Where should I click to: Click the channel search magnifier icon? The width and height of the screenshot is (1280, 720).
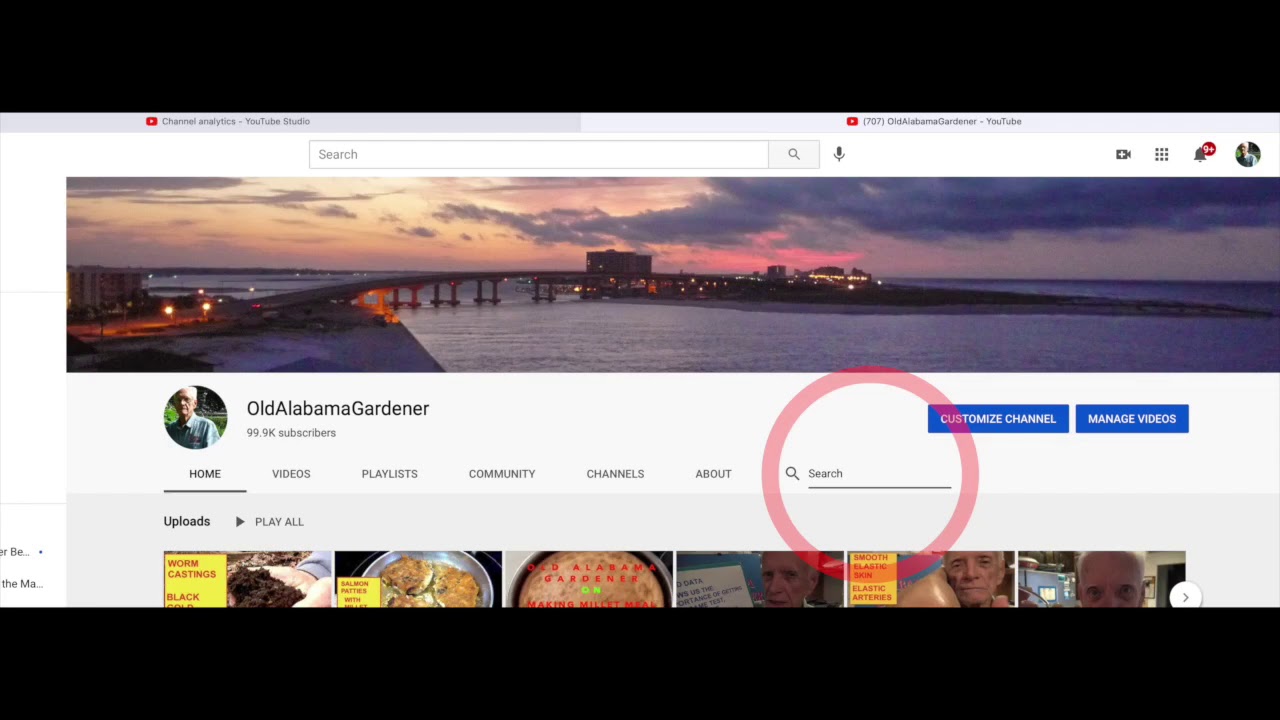(x=792, y=473)
